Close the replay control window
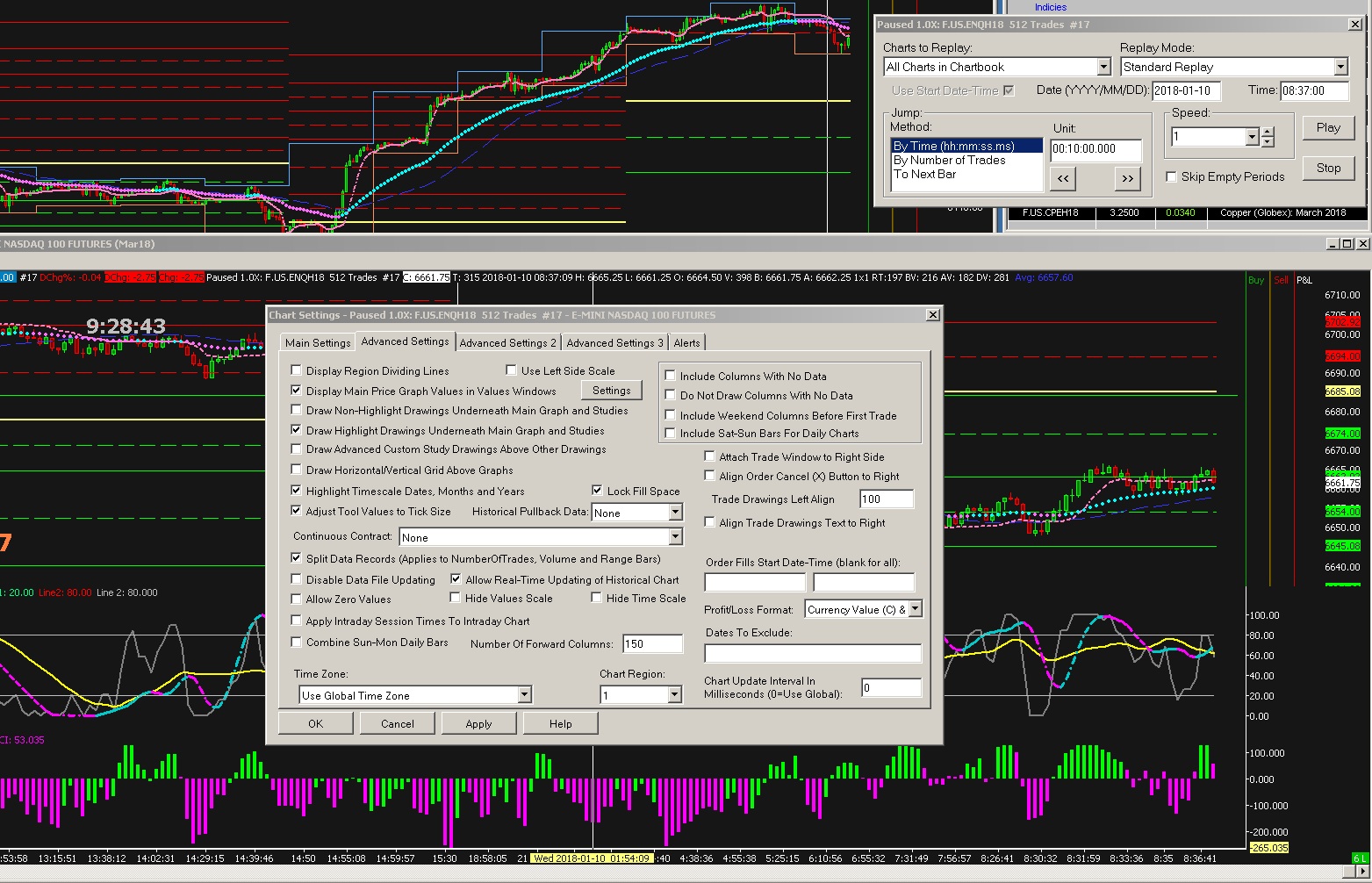Image resolution: width=1372 pixels, height=883 pixels. tap(1355, 25)
